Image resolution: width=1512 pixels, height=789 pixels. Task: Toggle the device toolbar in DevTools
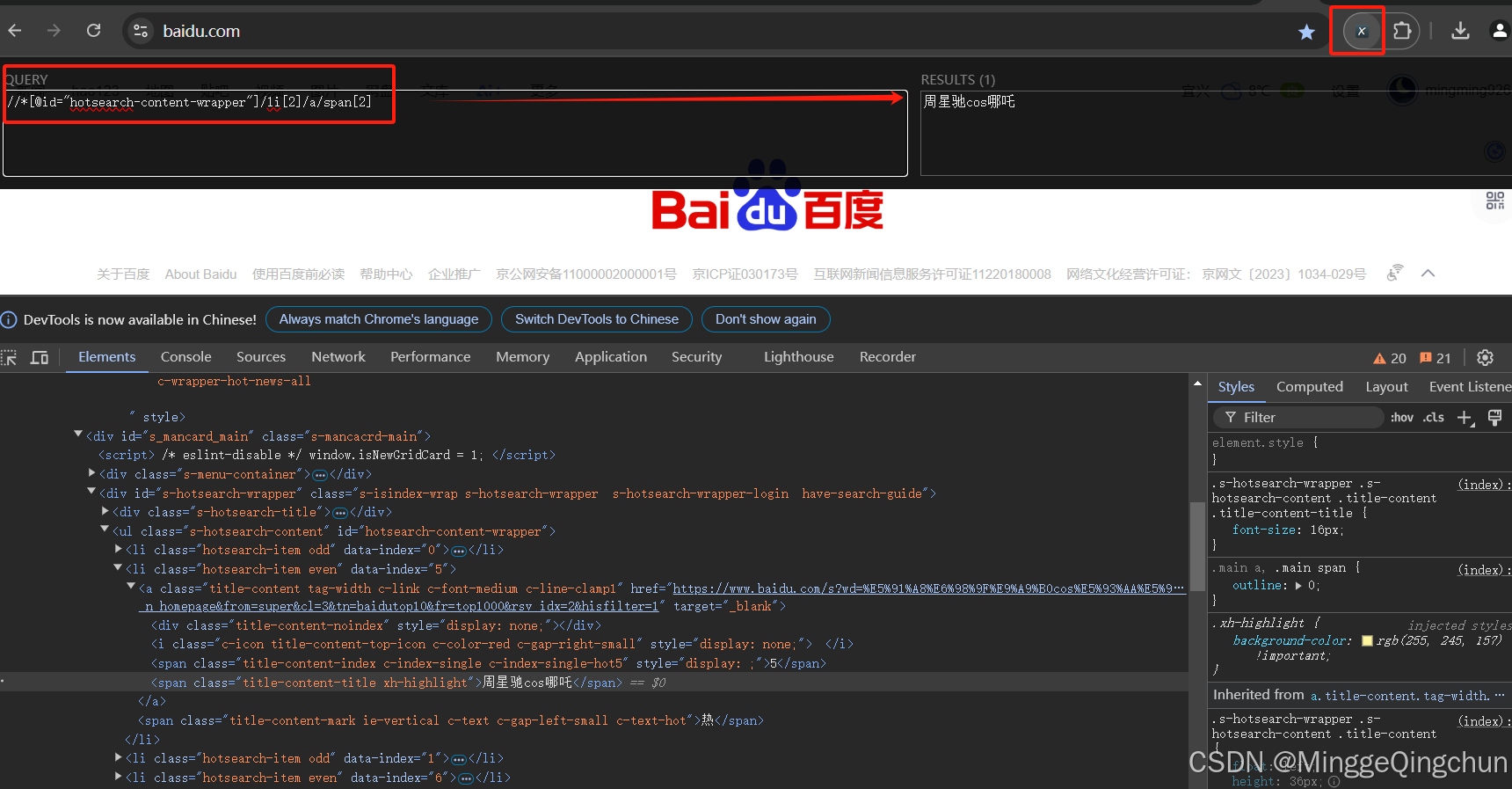tap(40, 357)
